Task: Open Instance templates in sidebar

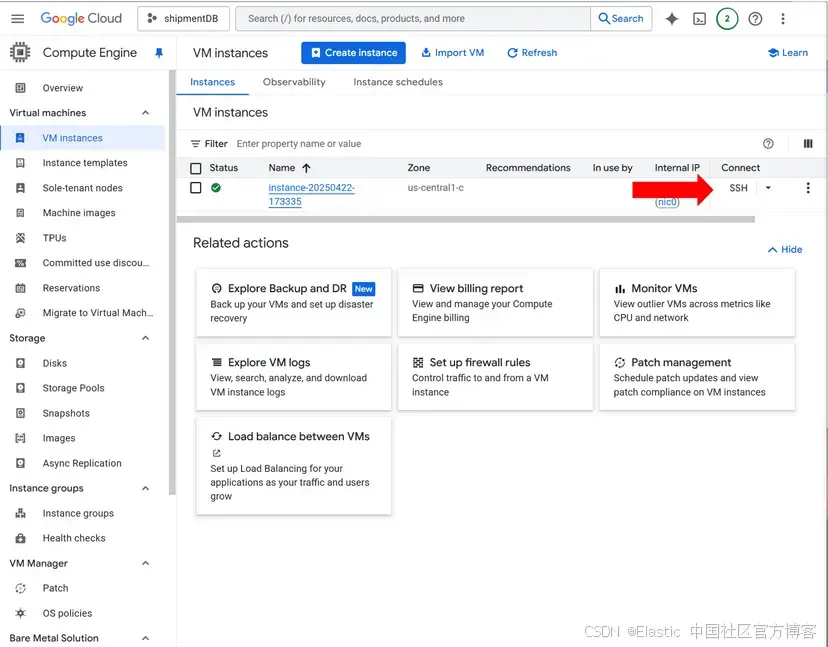Action: click(x=83, y=163)
